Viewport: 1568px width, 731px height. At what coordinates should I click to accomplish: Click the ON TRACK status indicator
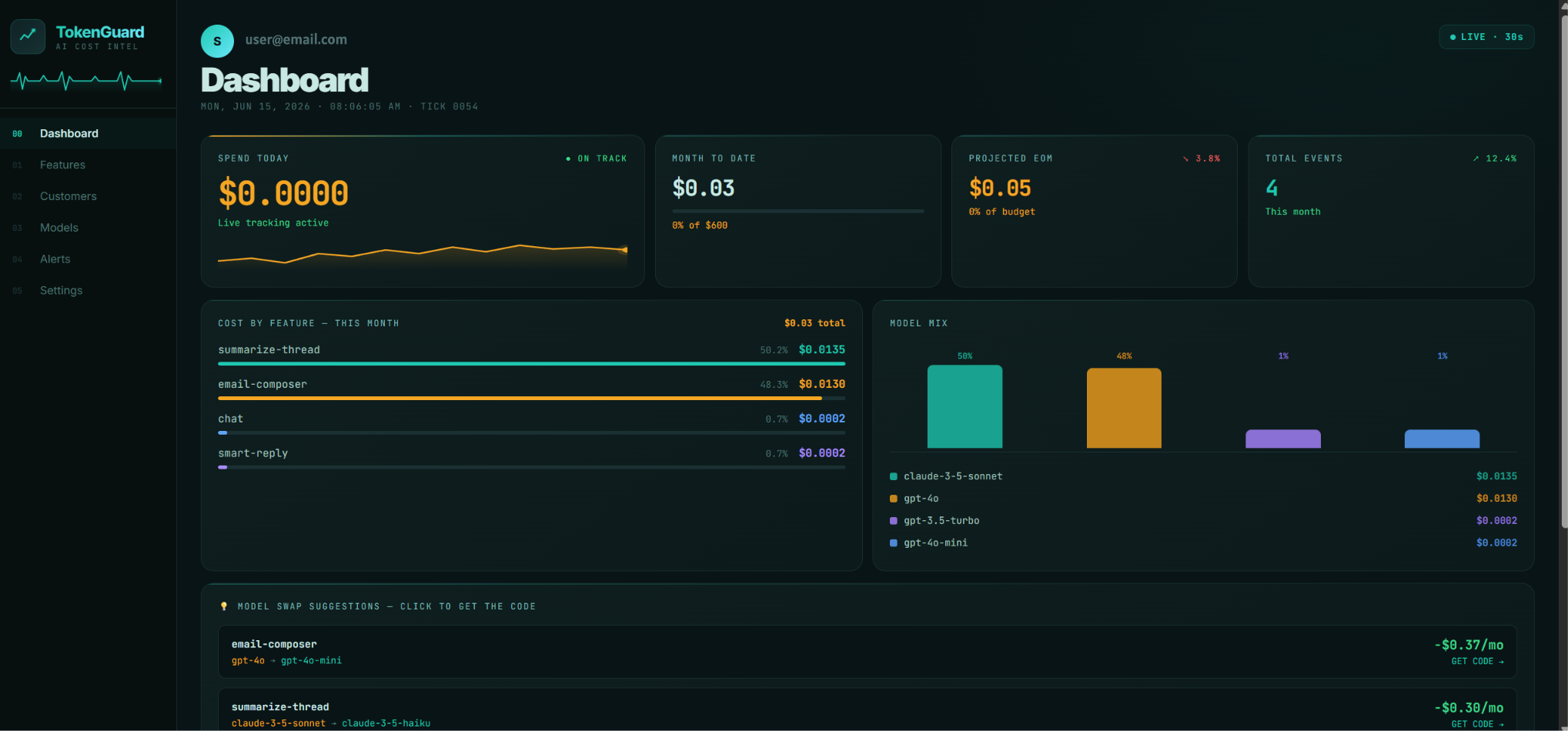pos(597,159)
